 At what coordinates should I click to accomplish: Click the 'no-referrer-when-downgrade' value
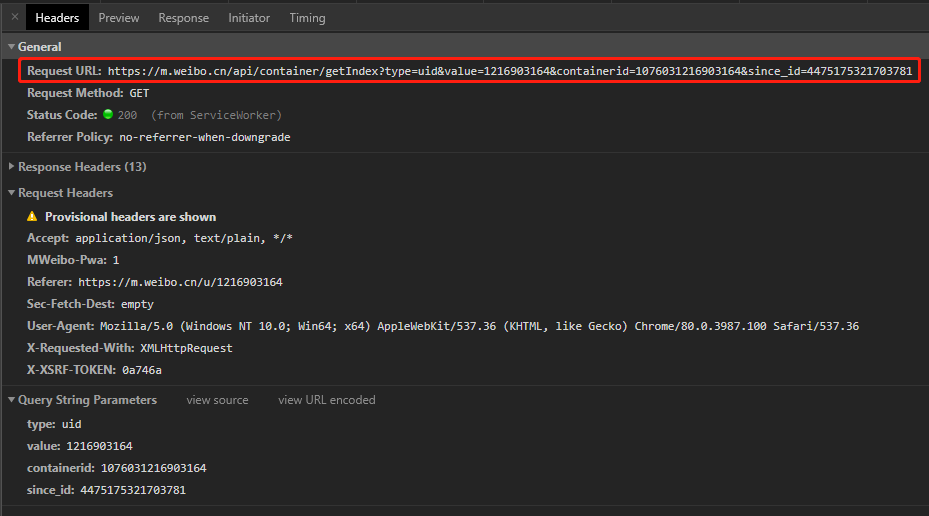pos(204,137)
